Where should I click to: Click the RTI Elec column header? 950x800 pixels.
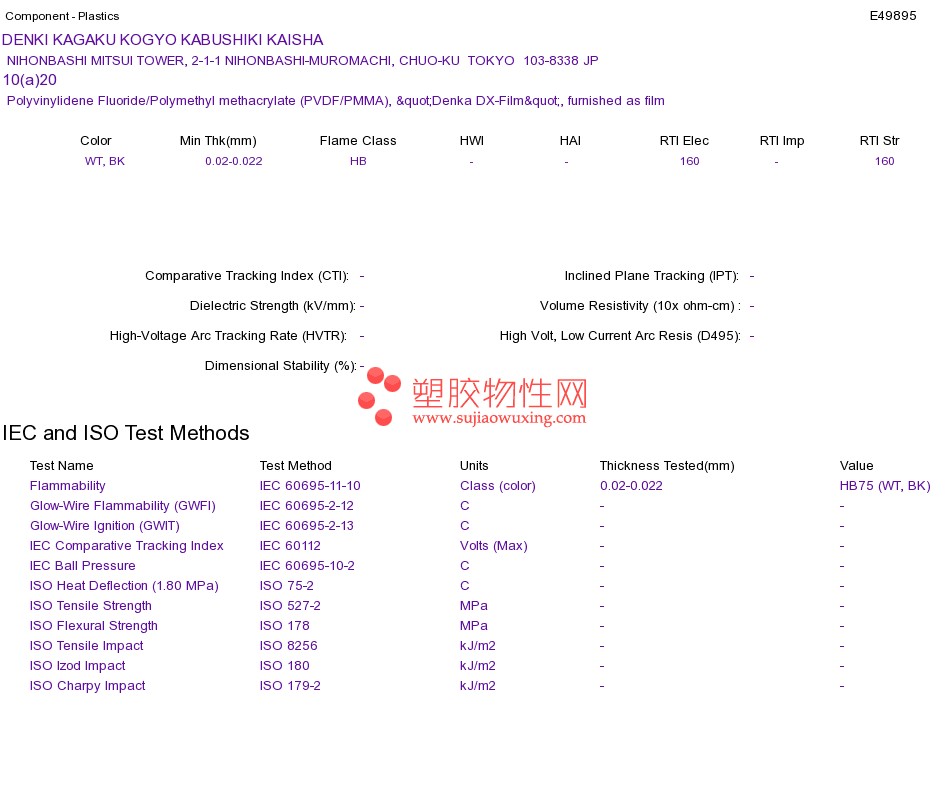684,141
